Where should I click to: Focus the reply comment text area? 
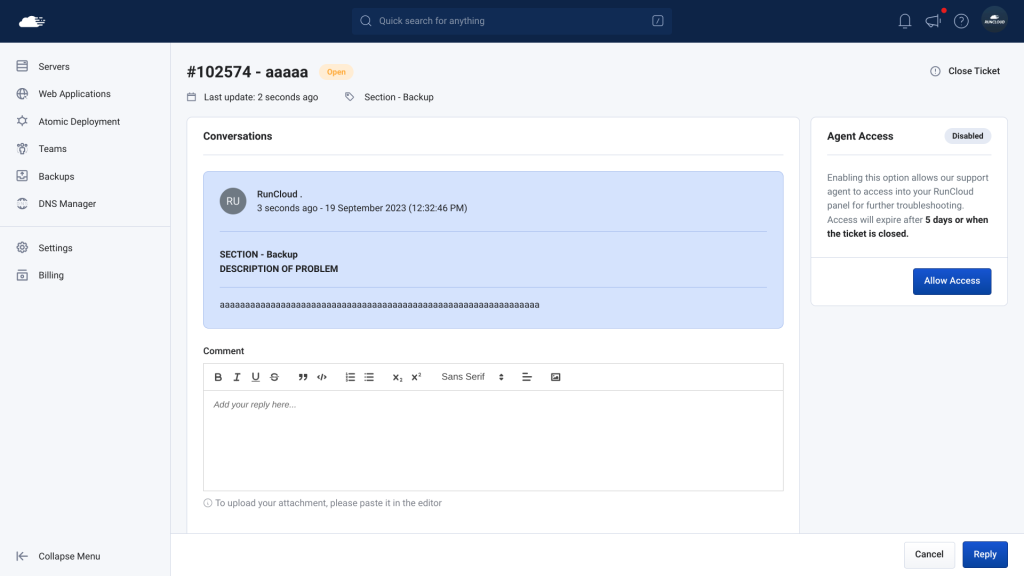coord(493,440)
